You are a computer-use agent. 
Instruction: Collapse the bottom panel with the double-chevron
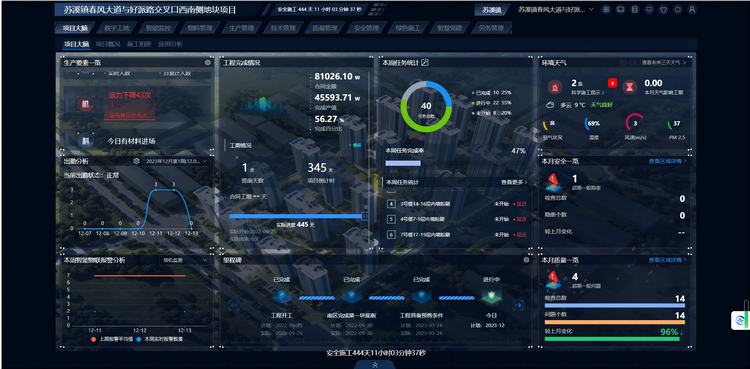(375, 365)
